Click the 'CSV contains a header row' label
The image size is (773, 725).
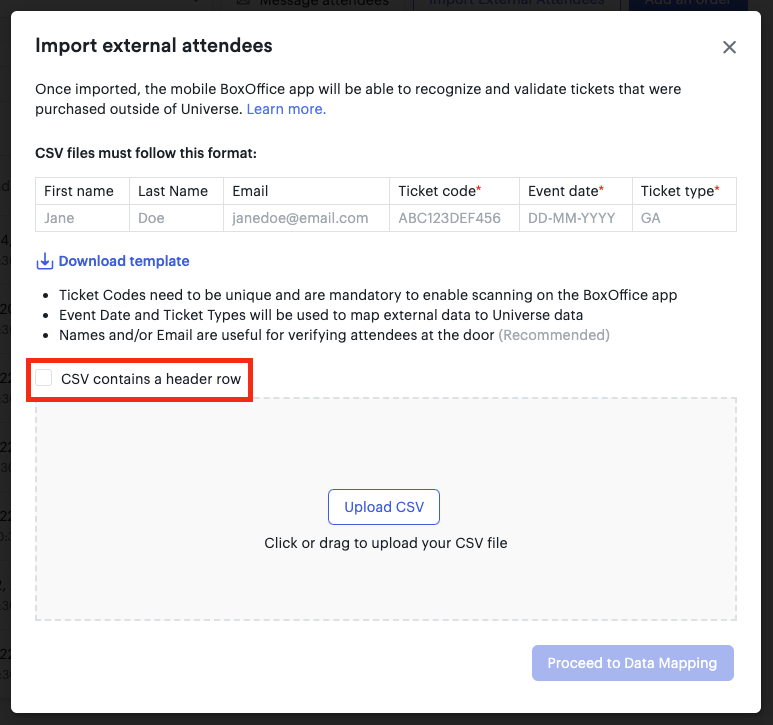point(151,379)
